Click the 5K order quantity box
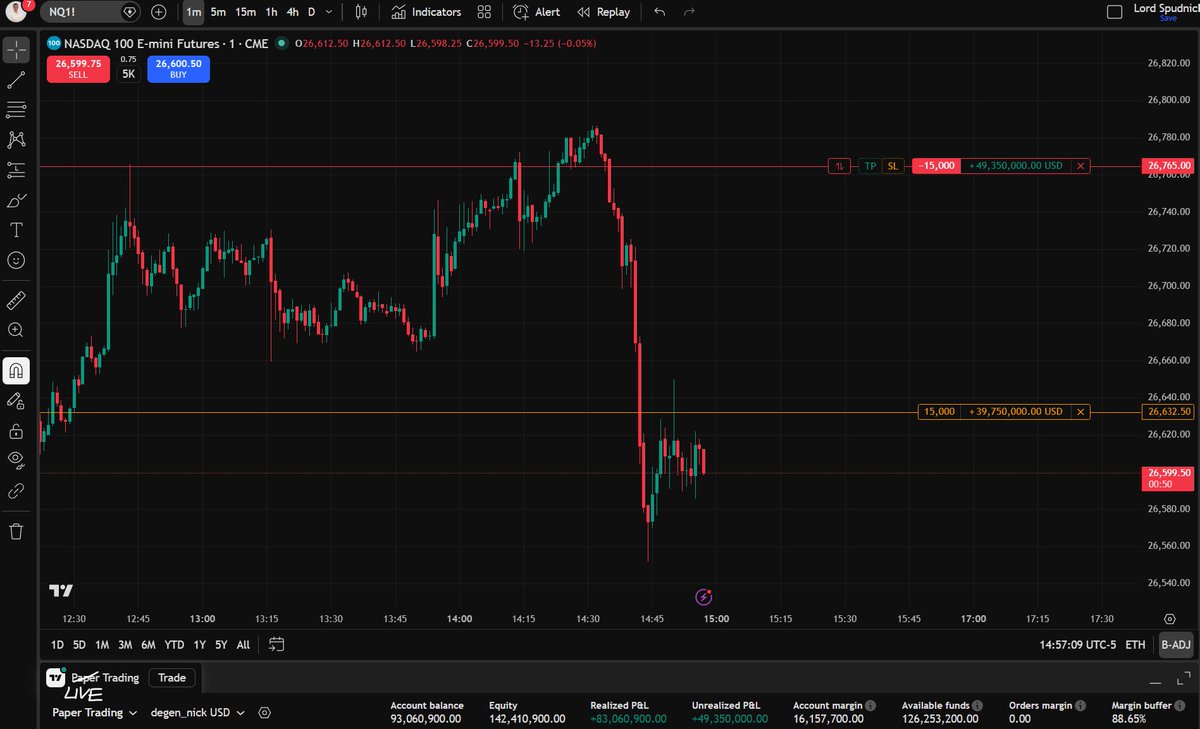The image size is (1200, 729). click(x=128, y=74)
